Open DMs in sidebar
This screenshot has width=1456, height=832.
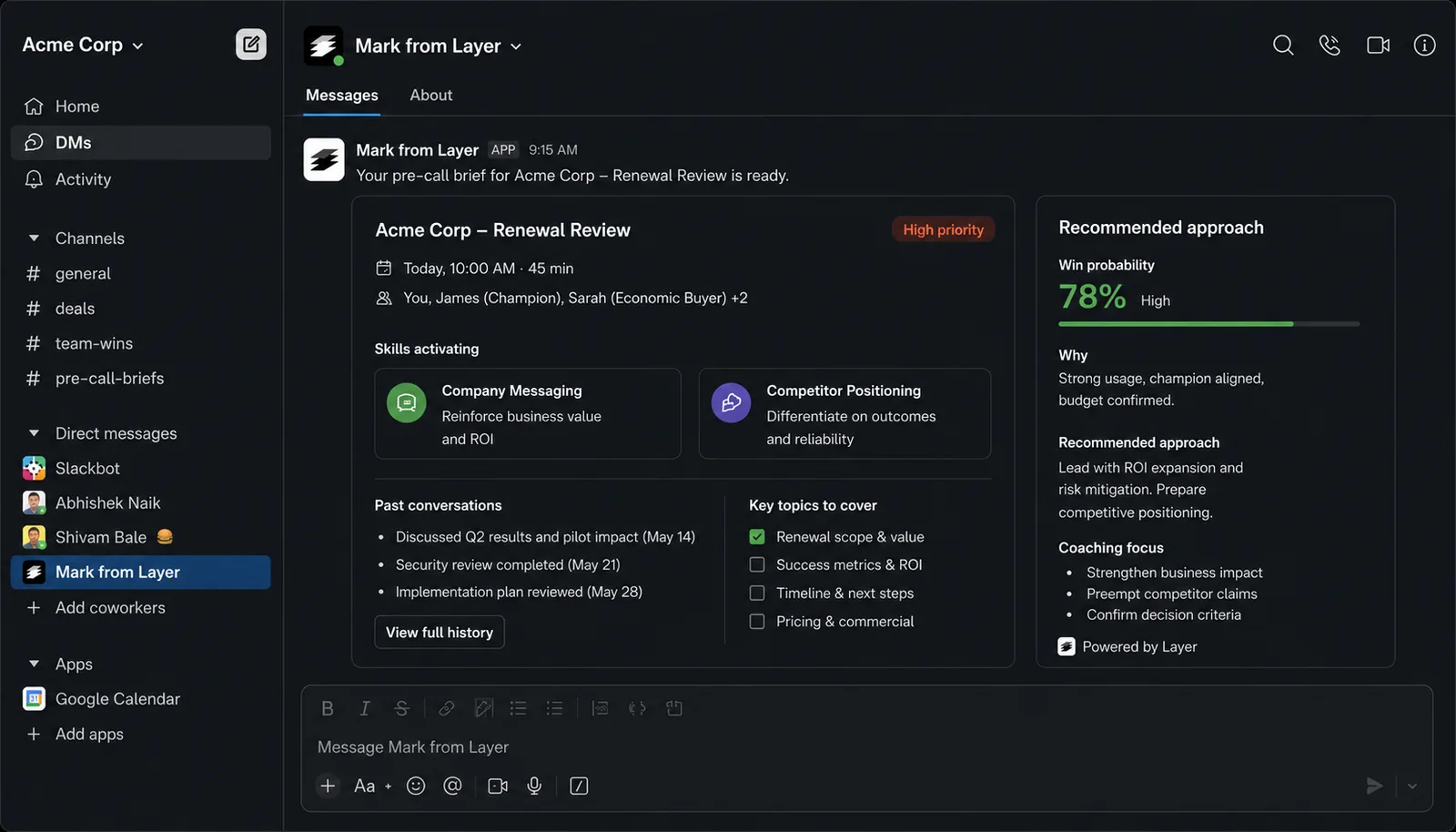click(141, 143)
